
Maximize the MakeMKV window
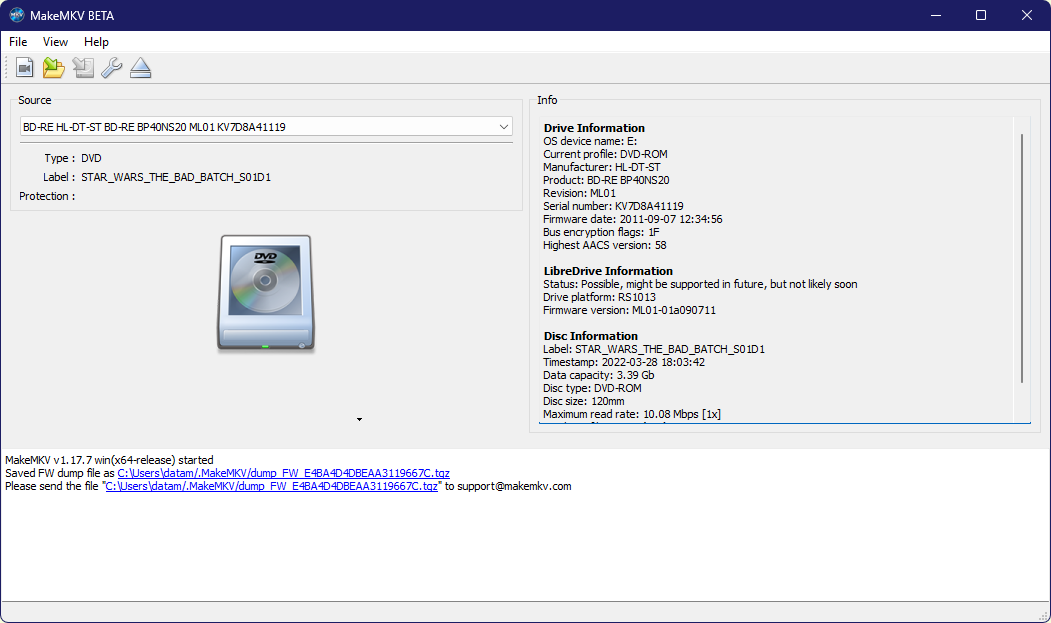click(x=981, y=15)
